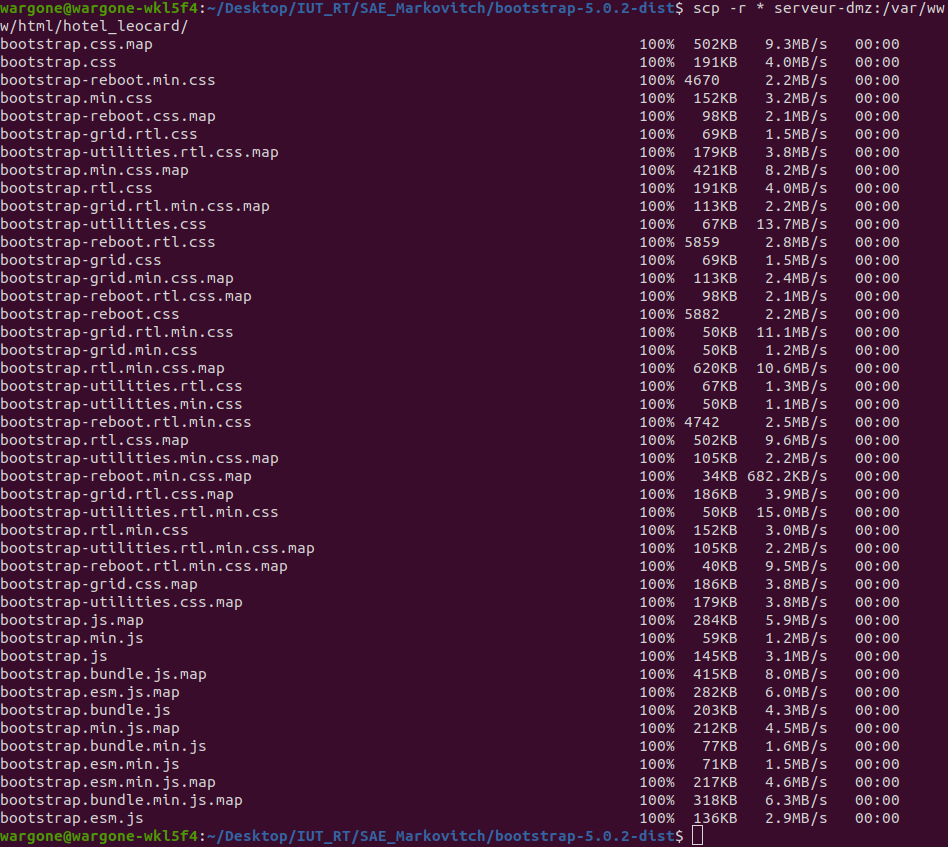This screenshot has height=847, width=948.
Task: Click the bootstrap.bundle.js.map filename
Action: coord(103,674)
